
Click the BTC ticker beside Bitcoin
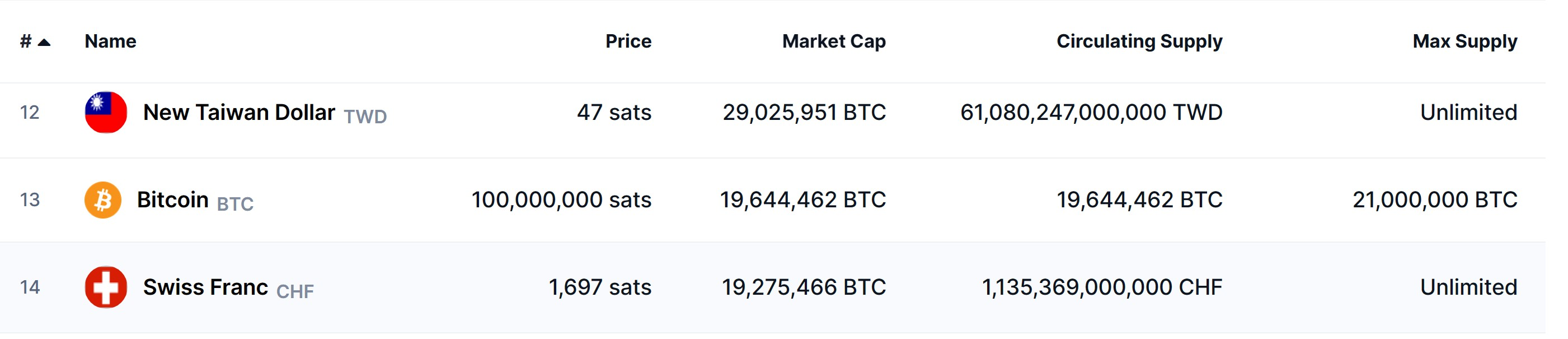235,203
